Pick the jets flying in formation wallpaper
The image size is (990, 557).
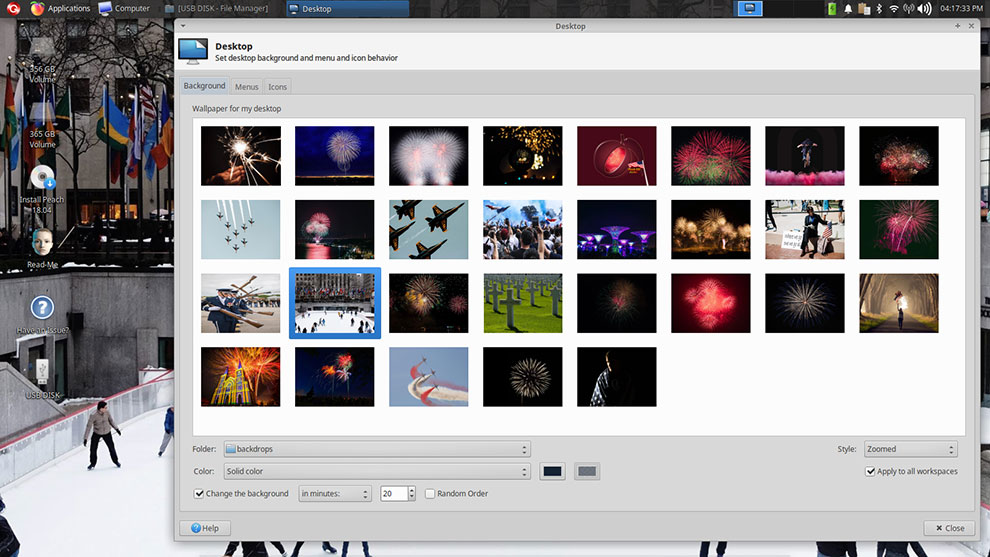pos(241,229)
